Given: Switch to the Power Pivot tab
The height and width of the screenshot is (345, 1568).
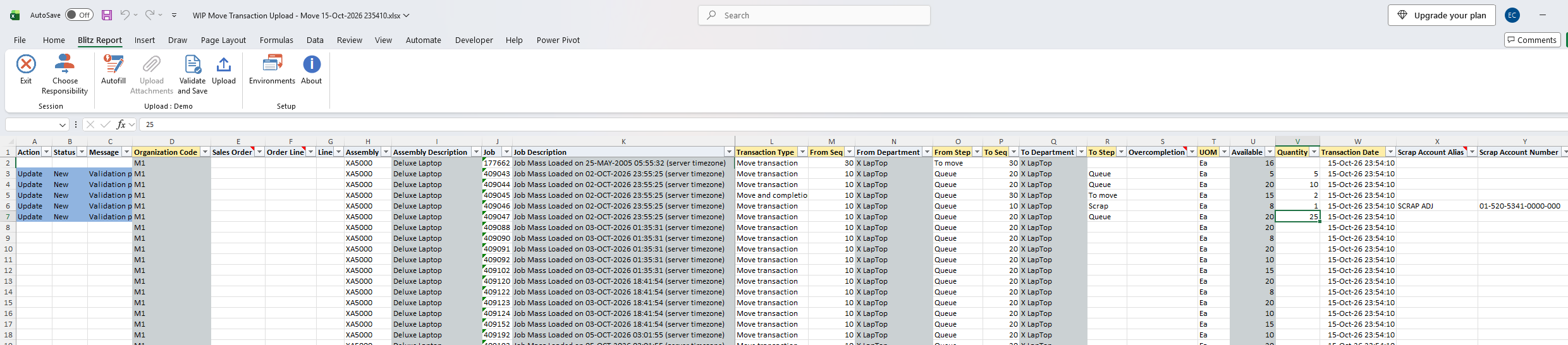Looking at the screenshot, I should (558, 40).
